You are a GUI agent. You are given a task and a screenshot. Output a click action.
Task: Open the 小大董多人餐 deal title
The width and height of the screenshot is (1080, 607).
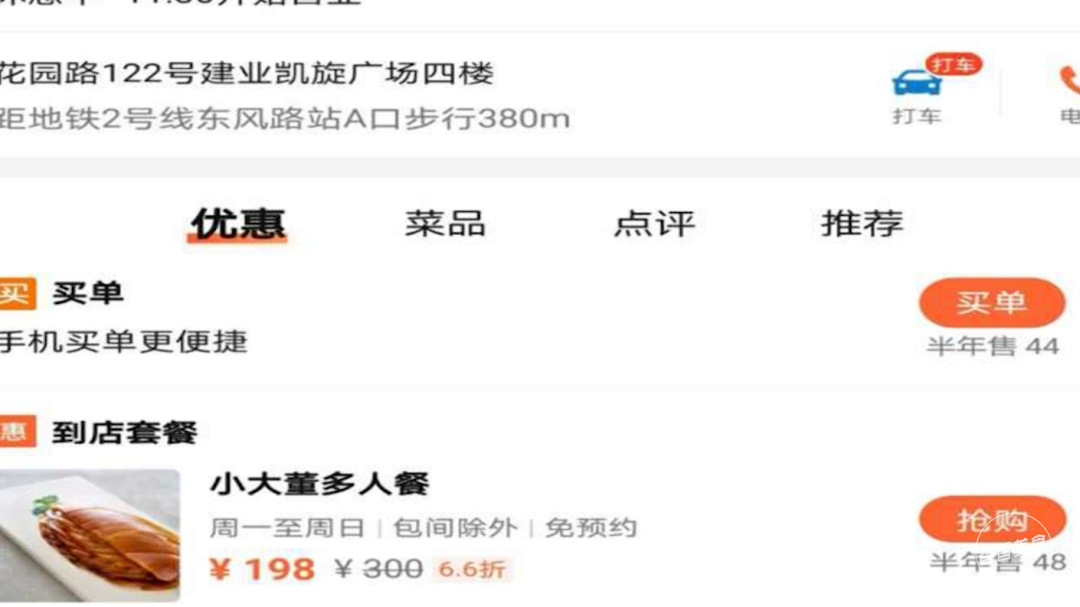[320, 484]
